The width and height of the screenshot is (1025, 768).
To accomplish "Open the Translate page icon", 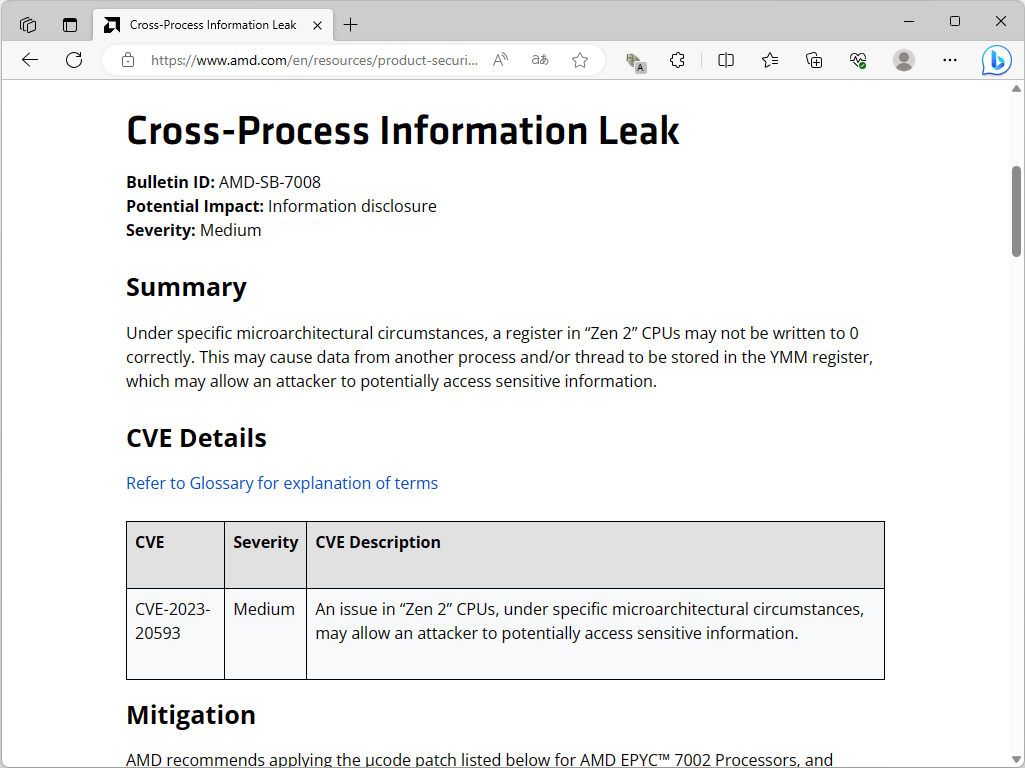I will 540,60.
